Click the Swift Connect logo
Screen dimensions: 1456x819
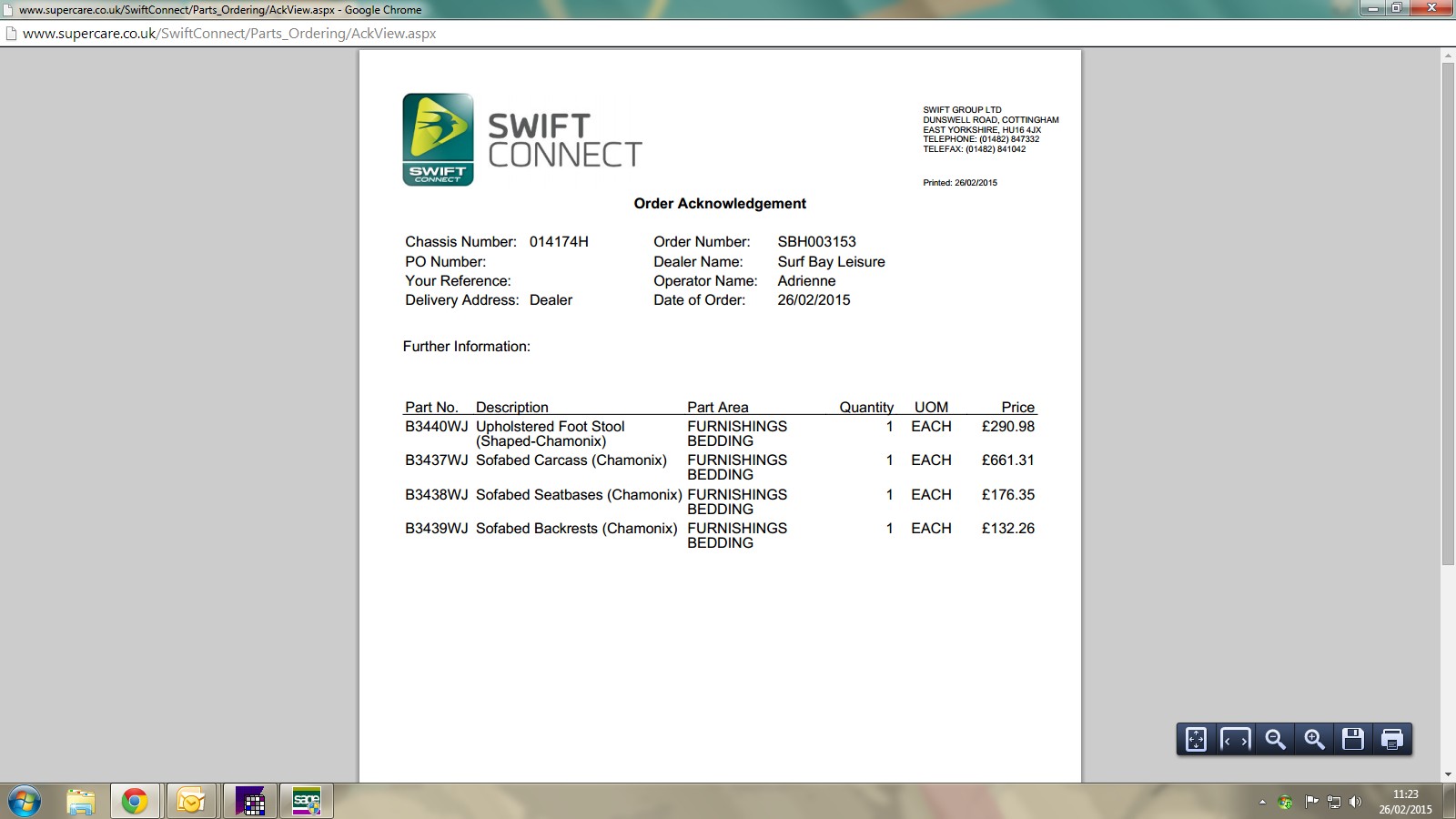pos(522,139)
